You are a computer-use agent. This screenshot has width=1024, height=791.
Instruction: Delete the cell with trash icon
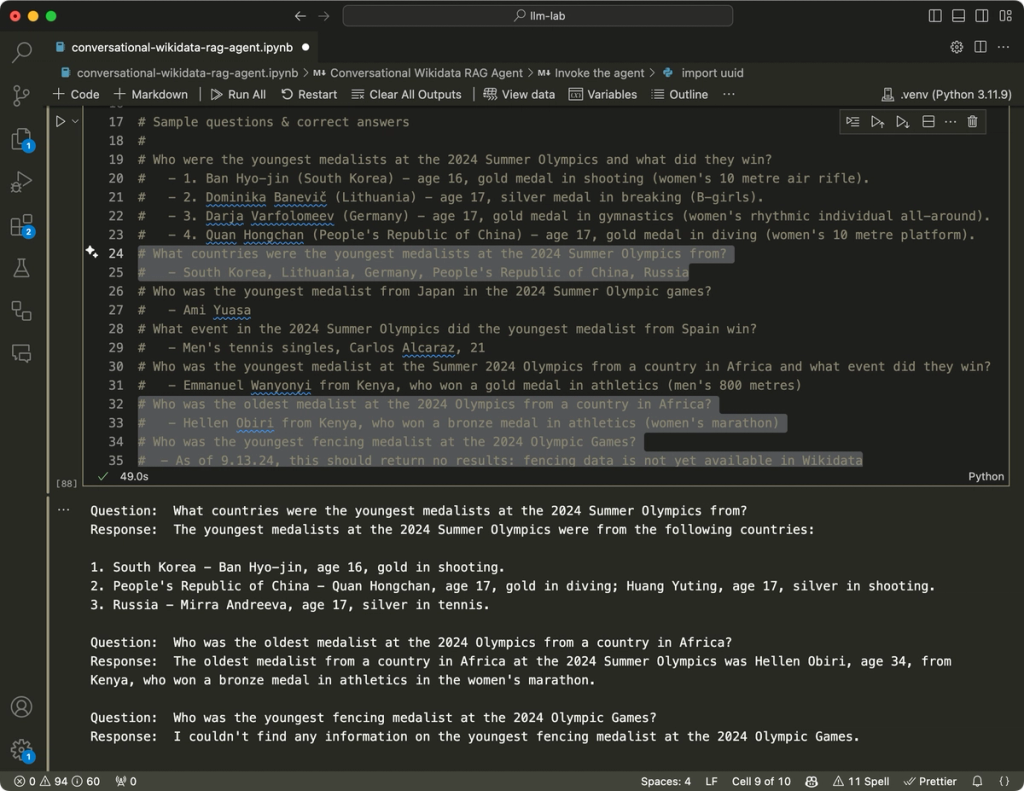[972, 121]
